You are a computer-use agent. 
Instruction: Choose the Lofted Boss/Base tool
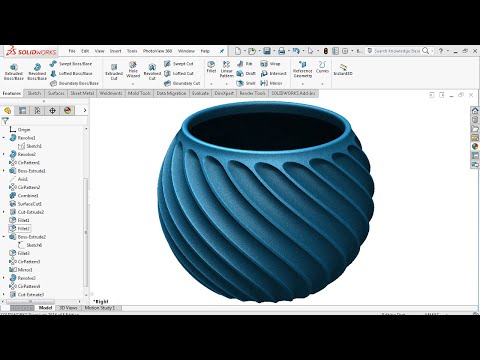tap(71, 73)
